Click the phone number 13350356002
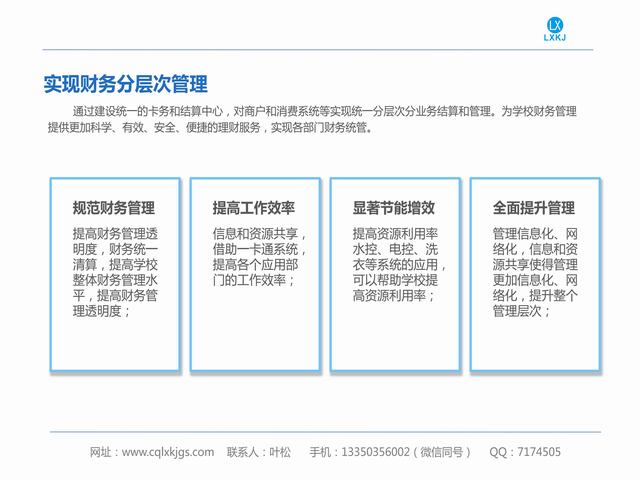640x480 pixels. (x=375, y=452)
